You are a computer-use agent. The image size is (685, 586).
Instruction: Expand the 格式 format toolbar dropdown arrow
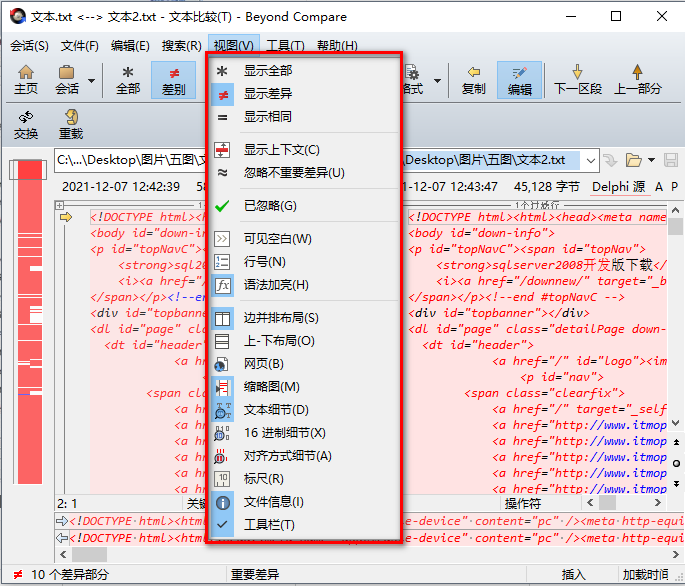tap(437, 81)
